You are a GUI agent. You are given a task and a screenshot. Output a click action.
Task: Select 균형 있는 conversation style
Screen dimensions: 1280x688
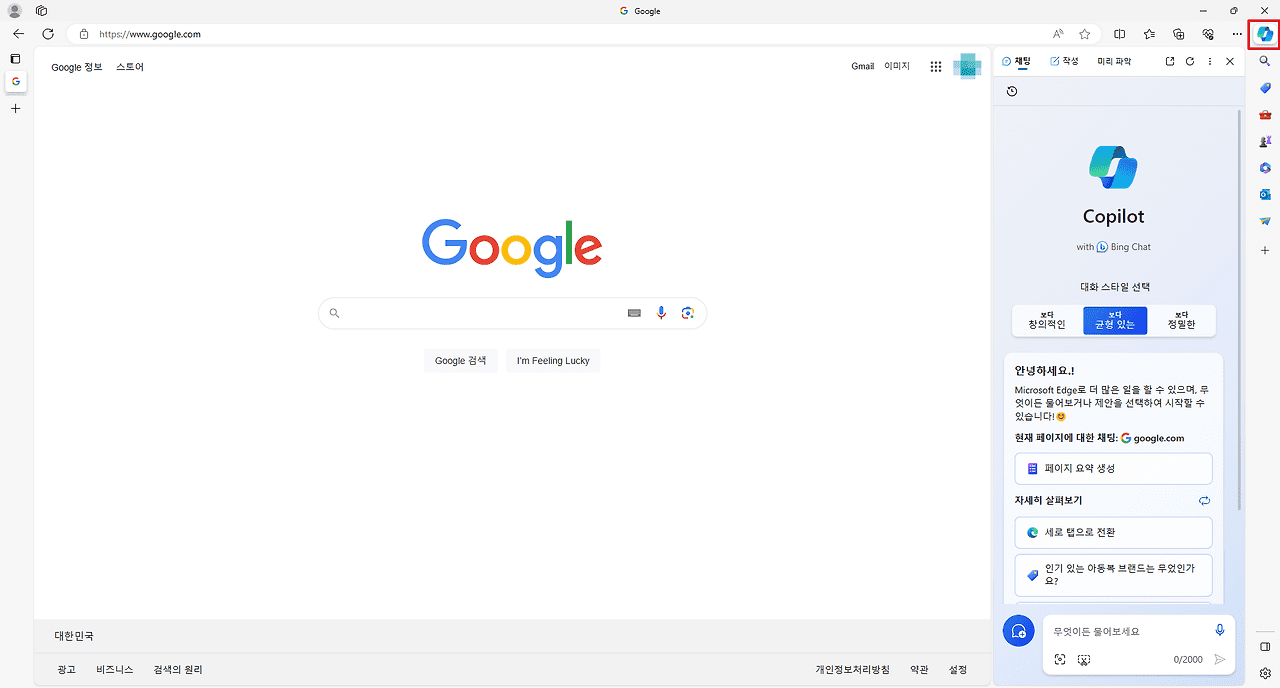[1115, 320]
